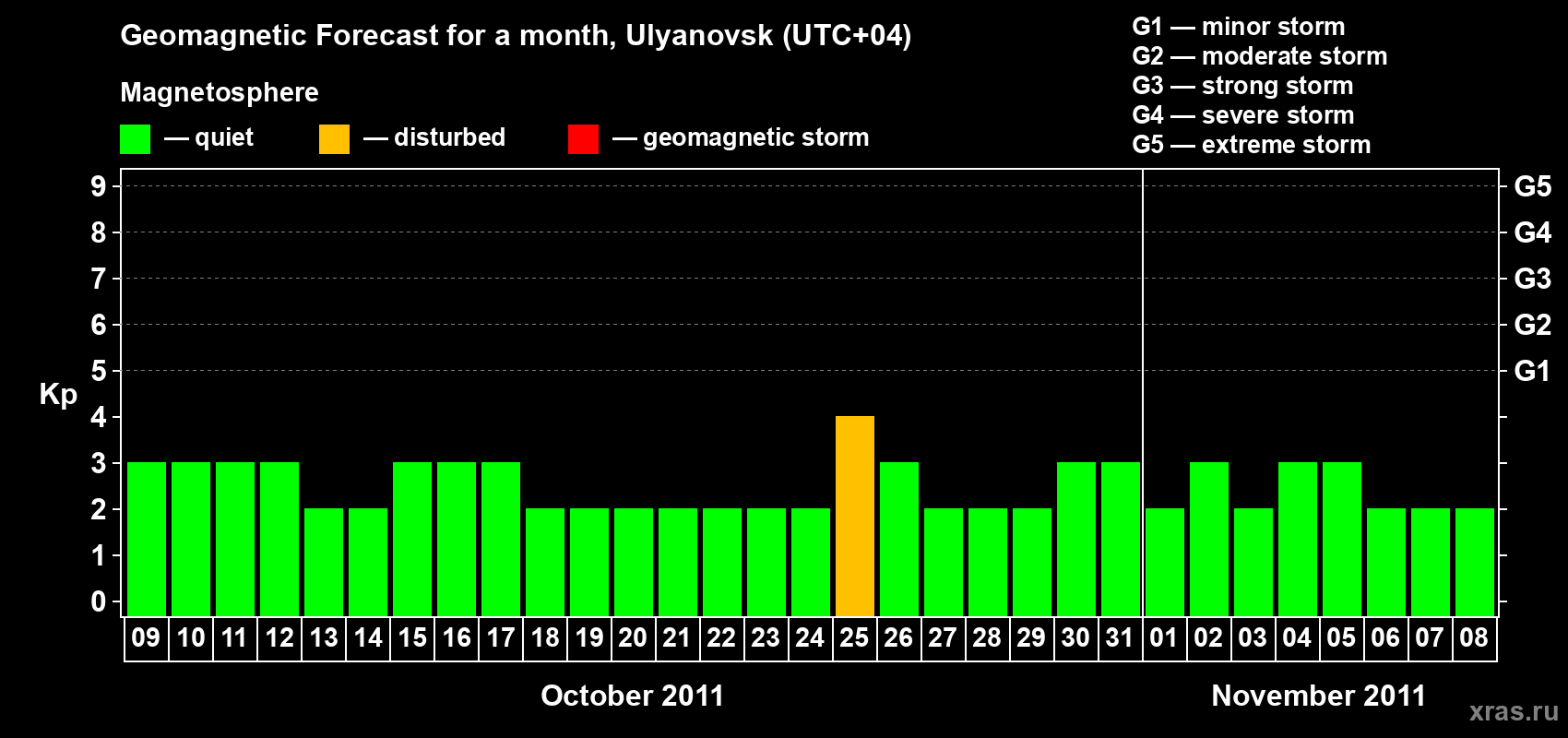The height and width of the screenshot is (738, 1568).
Task: Click the Geomagnetic Forecast chart title
Action: 516,36
